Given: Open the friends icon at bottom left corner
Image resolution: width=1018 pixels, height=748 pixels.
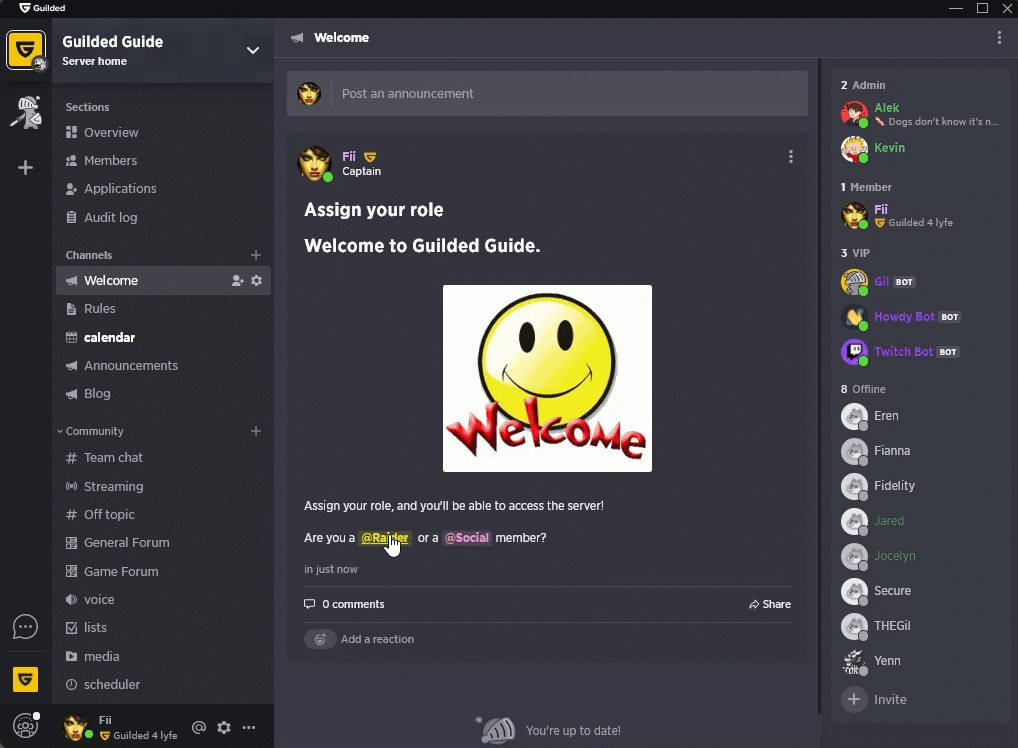Looking at the screenshot, I should click(x=25, y=726).
